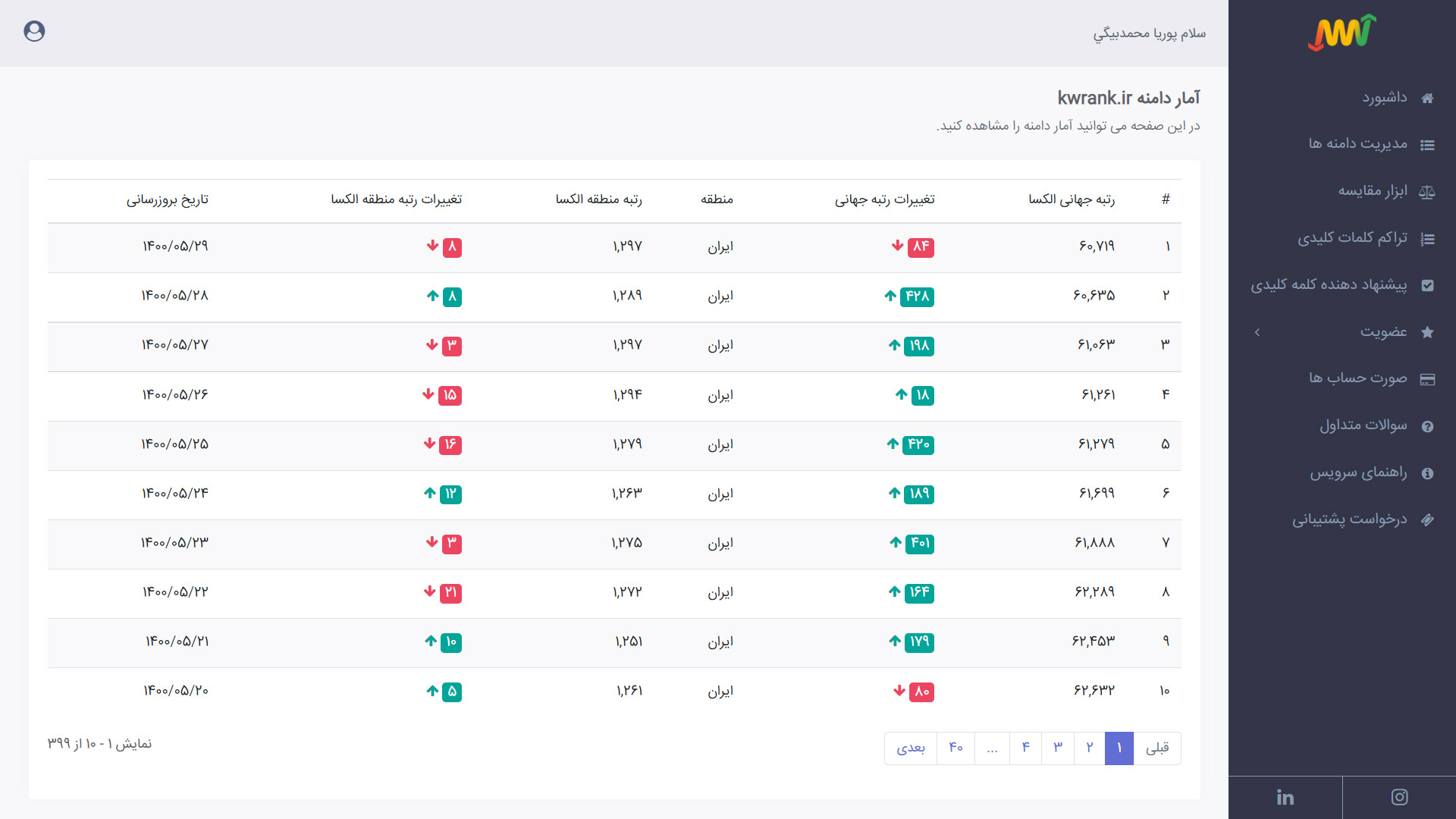
Task: Click the support request ticket icon
Action: pos(1427,520)
